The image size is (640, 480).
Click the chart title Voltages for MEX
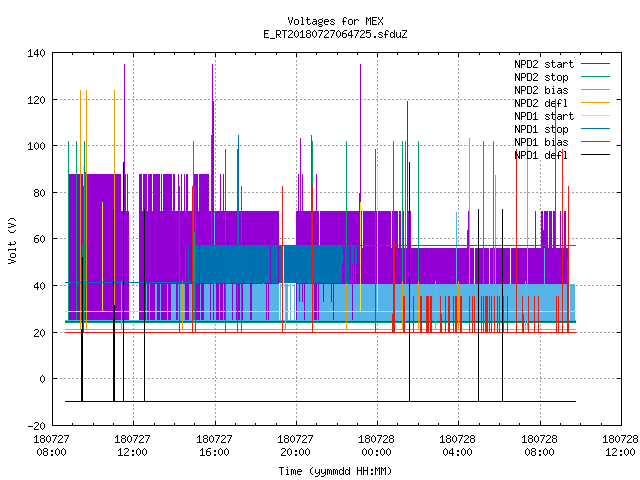(335, 21)
